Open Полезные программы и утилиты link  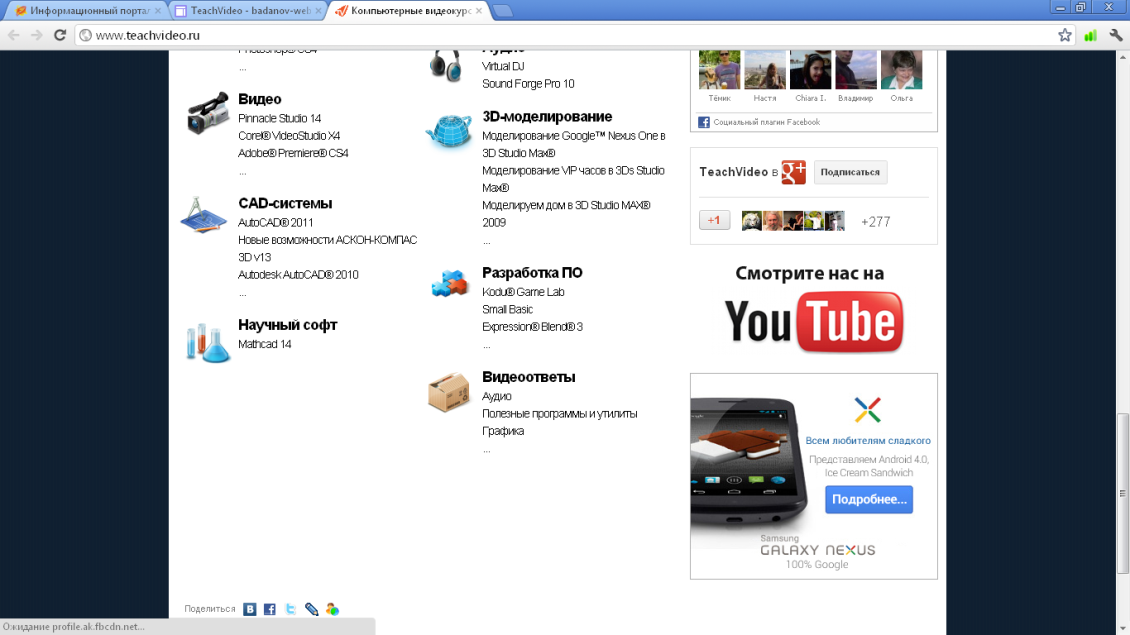pos(559,414)
